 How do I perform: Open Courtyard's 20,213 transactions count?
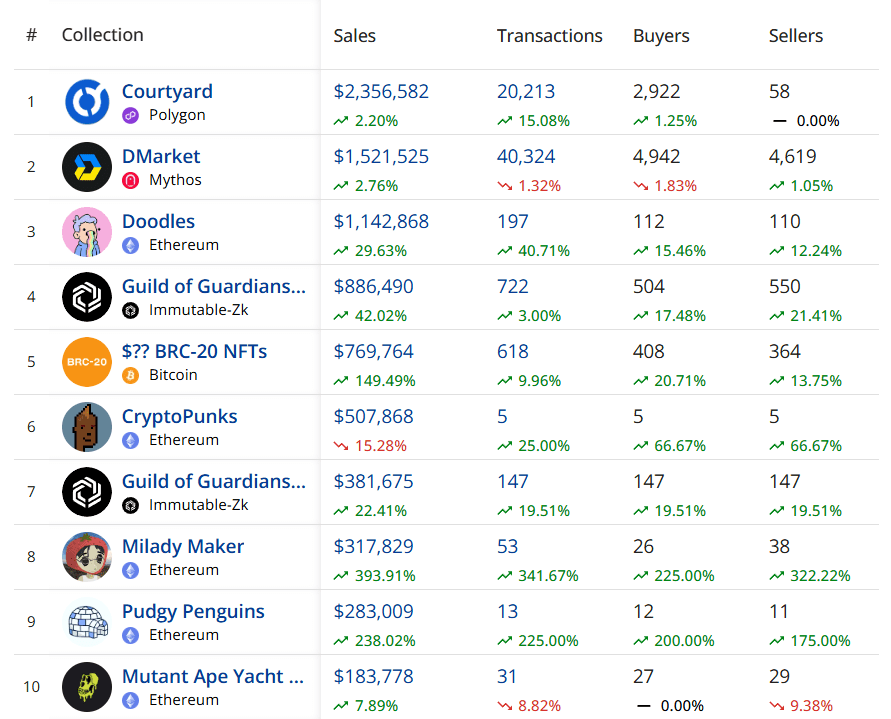coord(526,92)
